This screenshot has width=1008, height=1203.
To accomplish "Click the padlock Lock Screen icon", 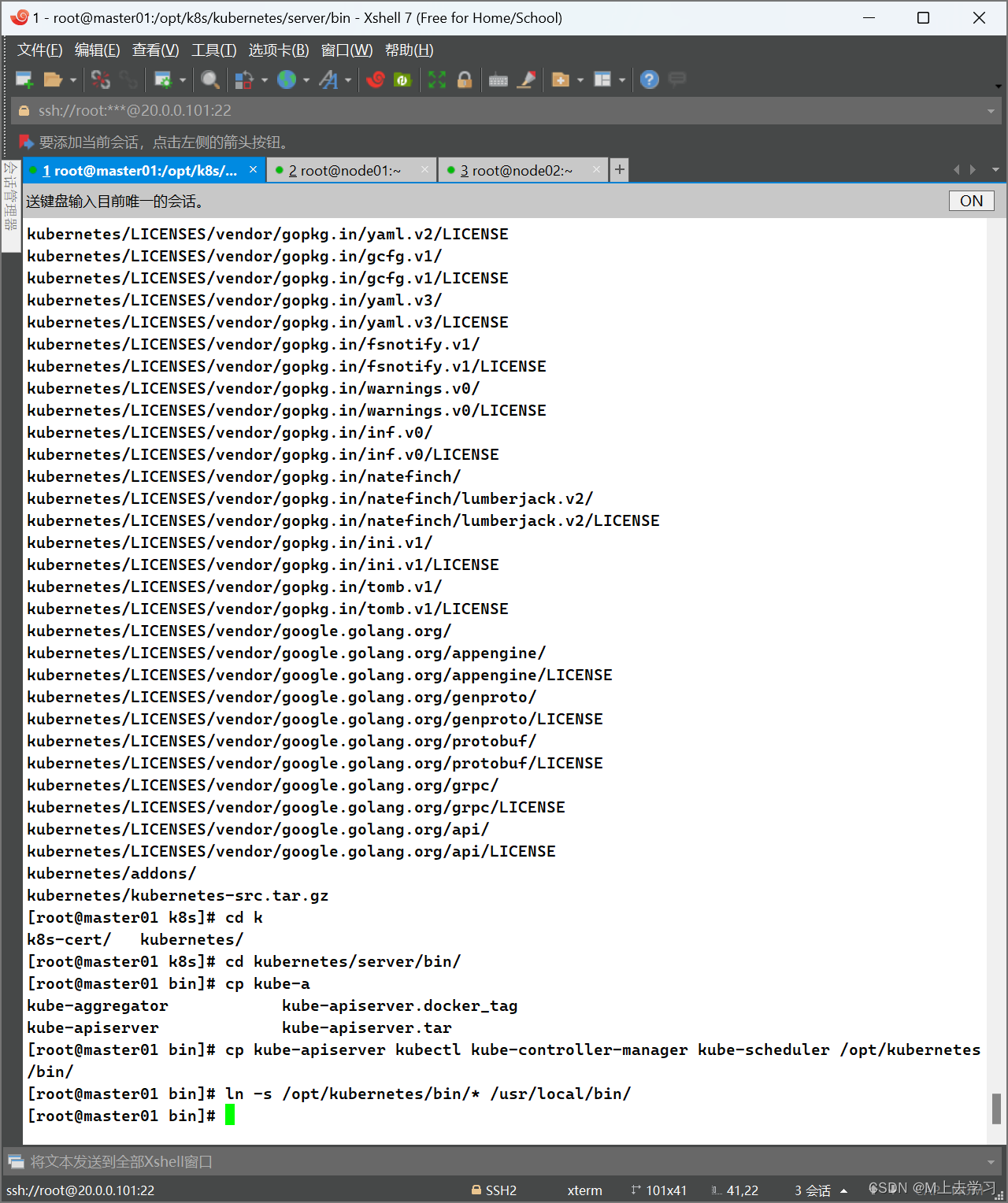I will [x=465, y=80].
